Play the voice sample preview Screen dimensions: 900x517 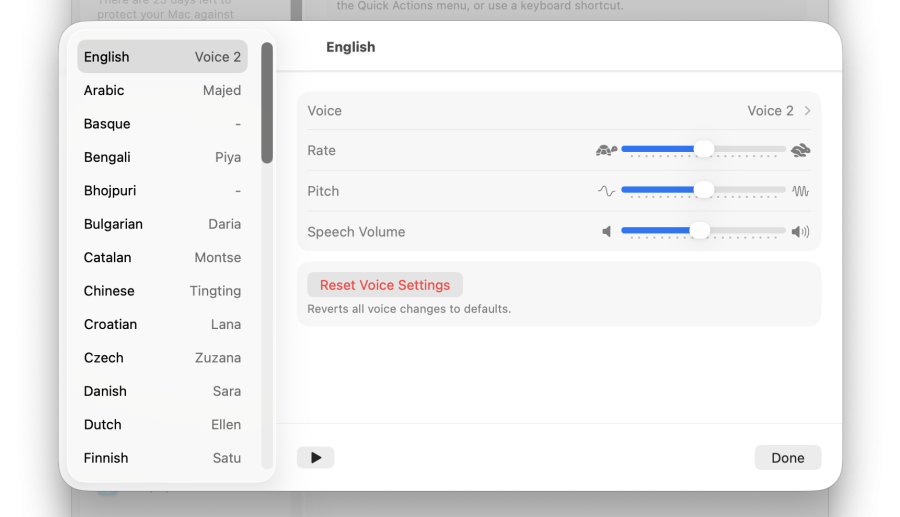pyautogui.click(x=316, y=457)
